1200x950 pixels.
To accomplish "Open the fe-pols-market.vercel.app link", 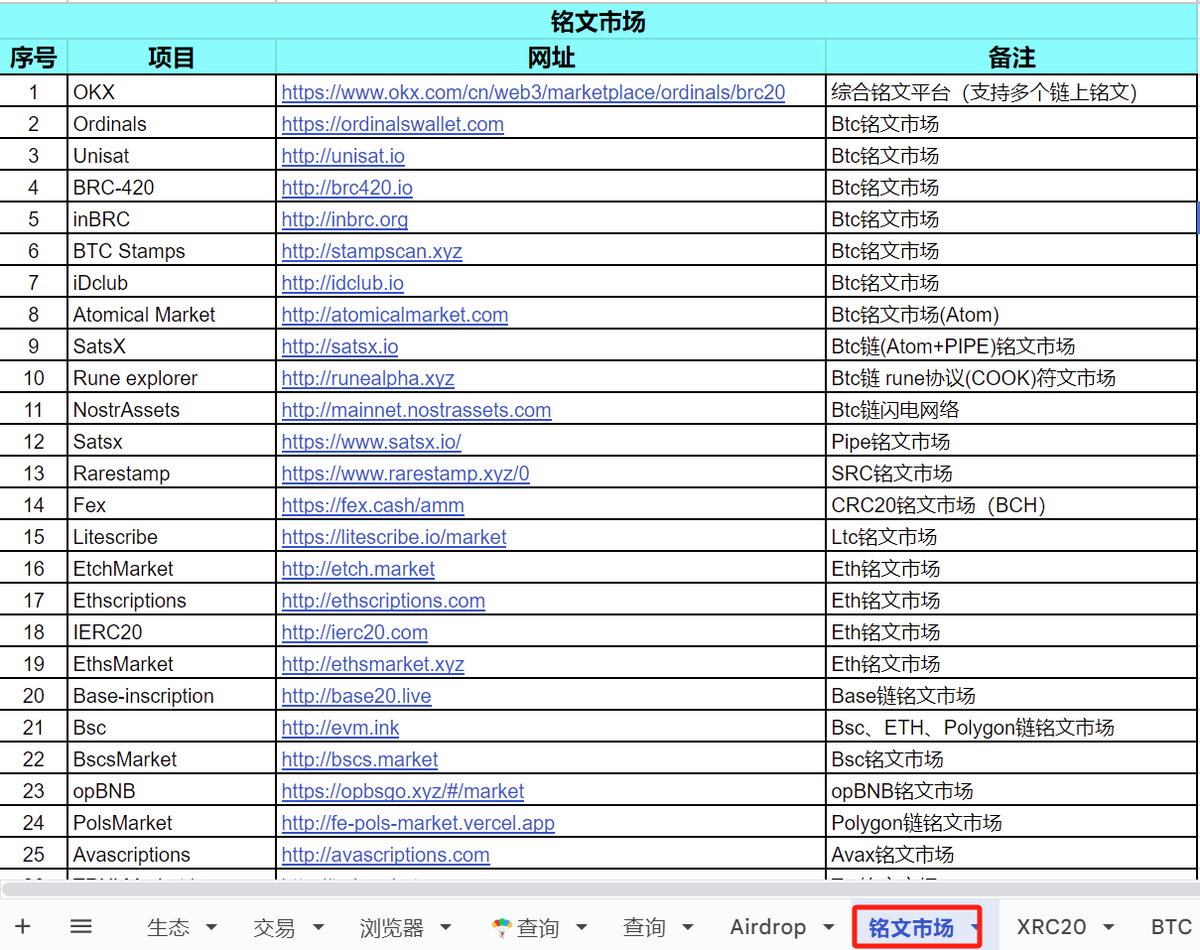I will tap(418, 823).
